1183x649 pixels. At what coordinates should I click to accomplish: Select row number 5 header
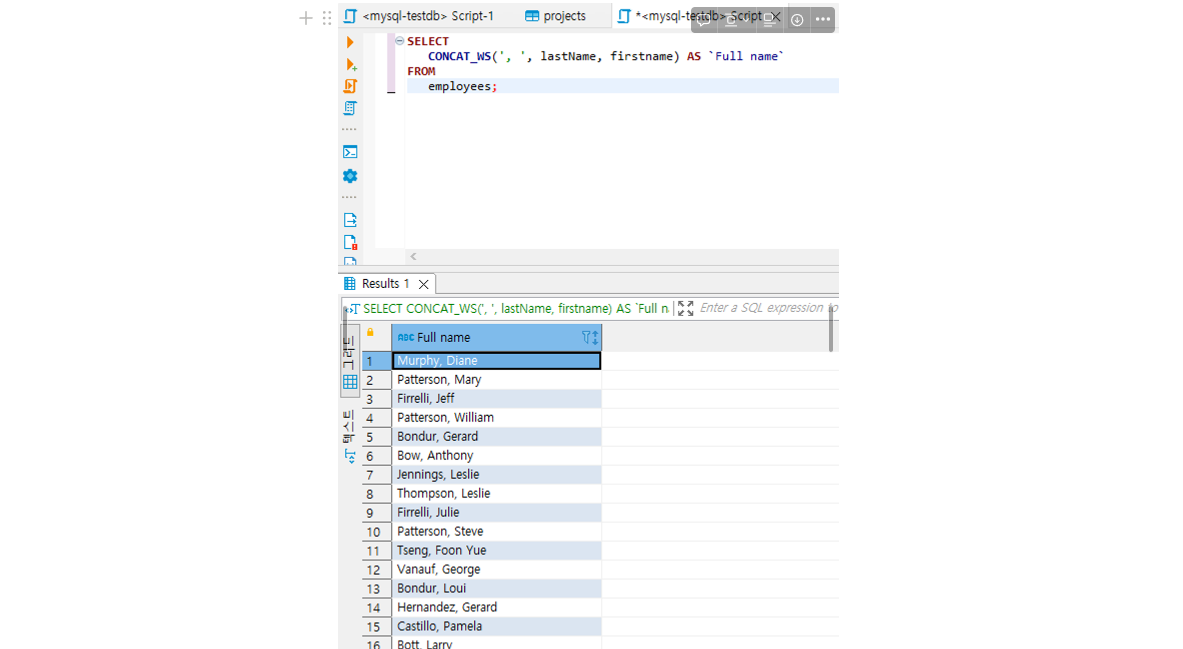[x=376, y=437]
